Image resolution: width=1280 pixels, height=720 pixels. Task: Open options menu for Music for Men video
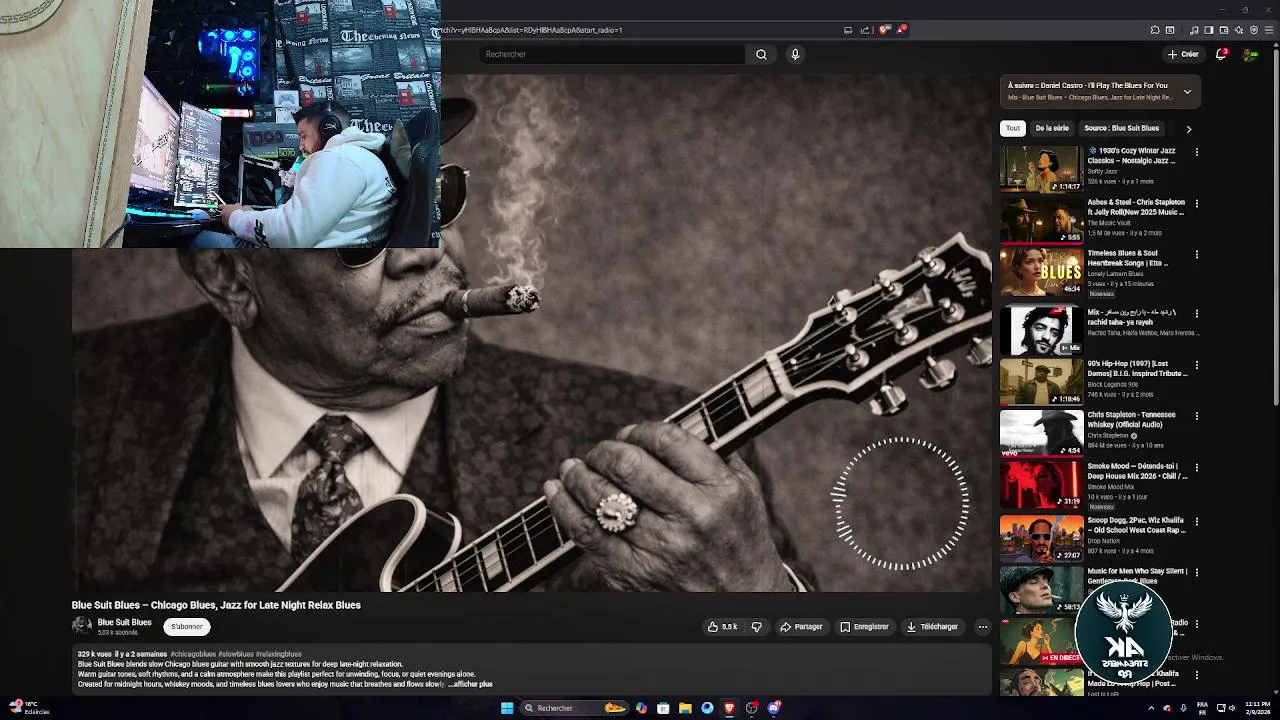click(x=1197, y=573)
